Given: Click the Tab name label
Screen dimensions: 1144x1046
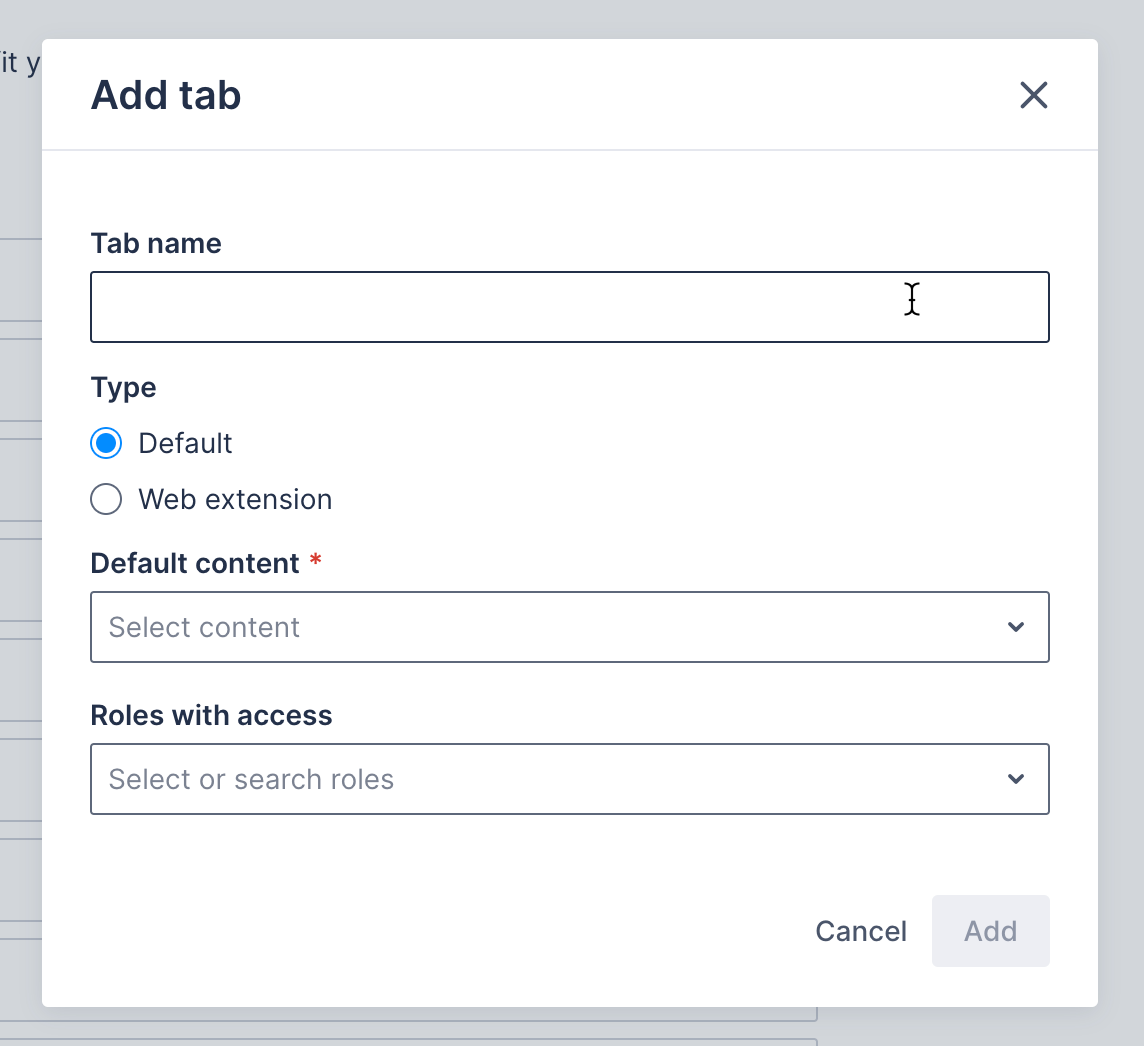Looking at the screenshot, I should [156, 243].
